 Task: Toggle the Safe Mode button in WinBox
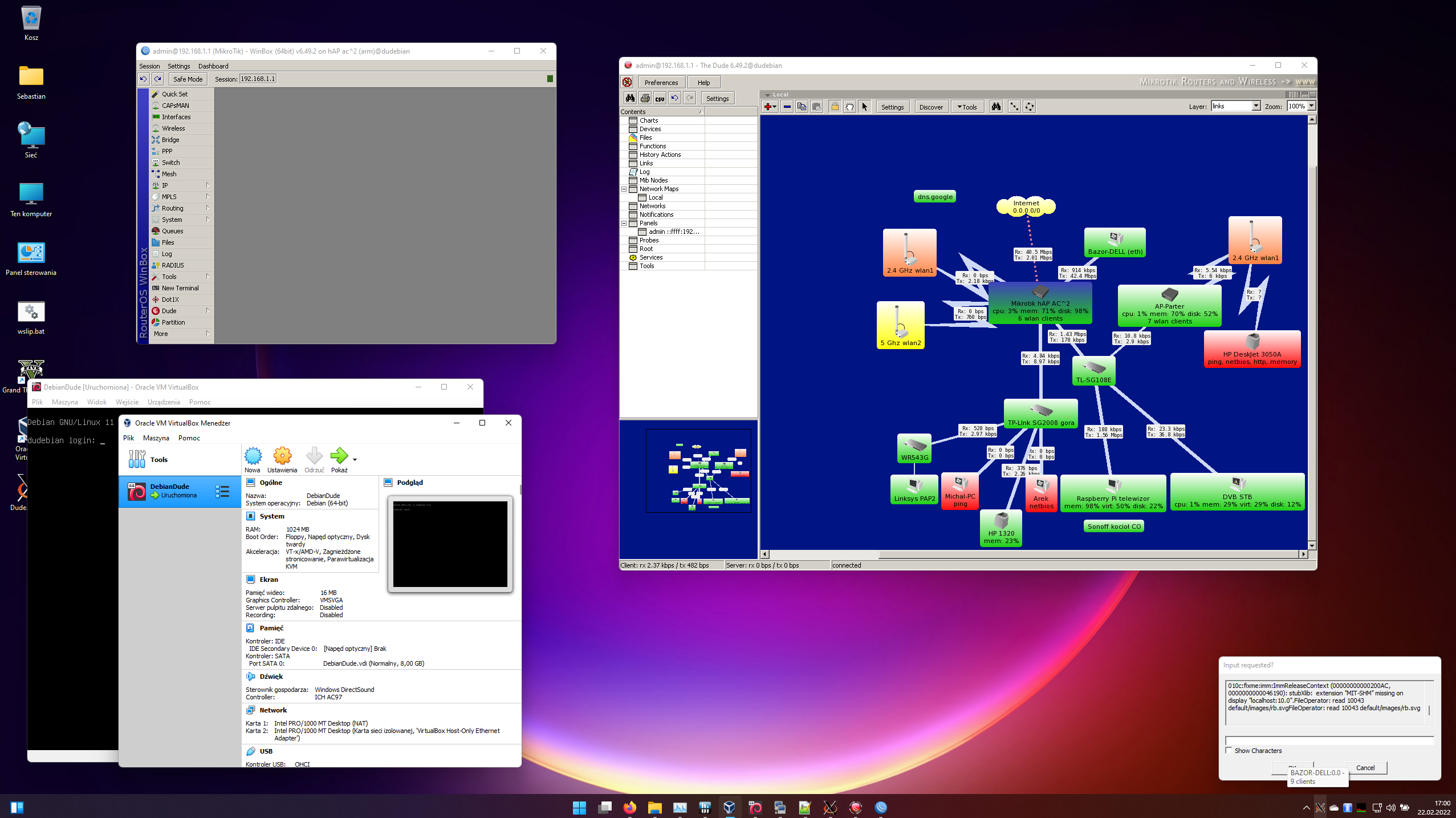[188, 79]
